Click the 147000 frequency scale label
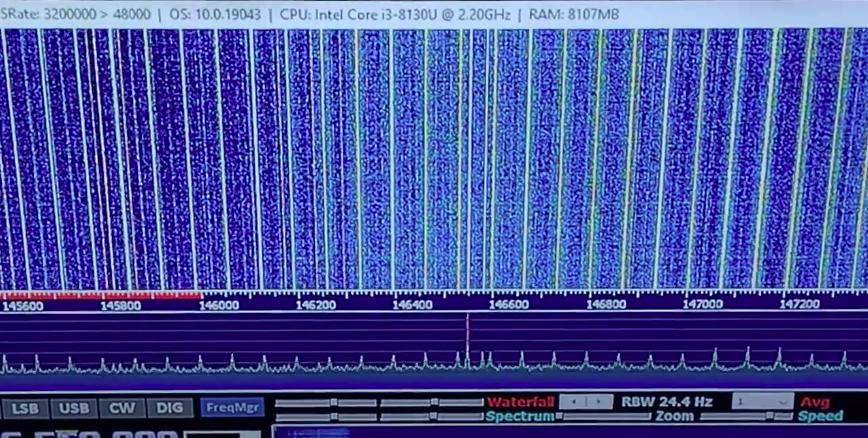The height and width of the screenshot is (438, 868). (x=702, y=304)
